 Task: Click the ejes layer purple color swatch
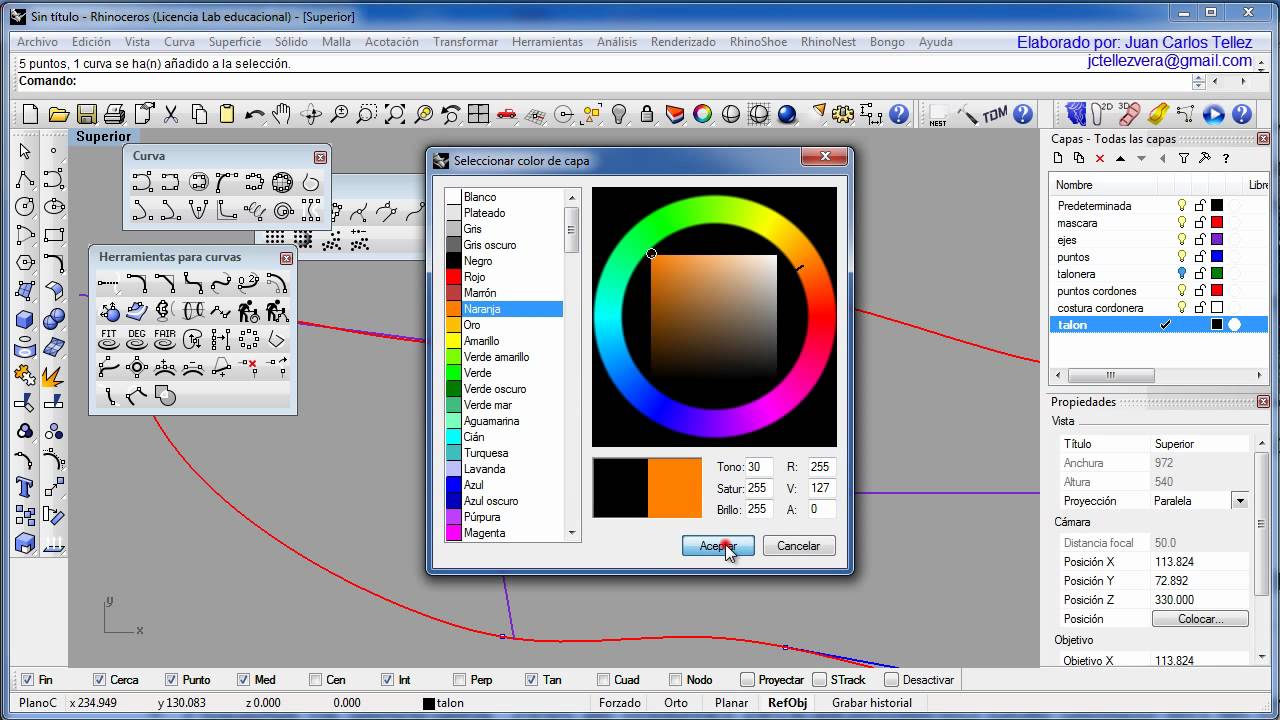click(x=1217, y=239)
